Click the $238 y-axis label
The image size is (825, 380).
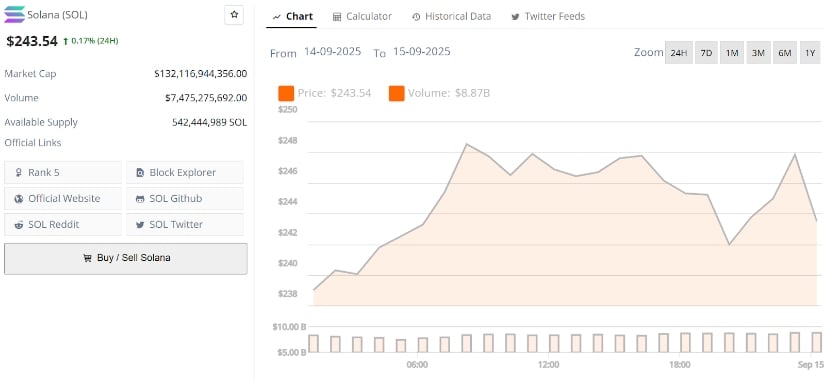(288, 294)
